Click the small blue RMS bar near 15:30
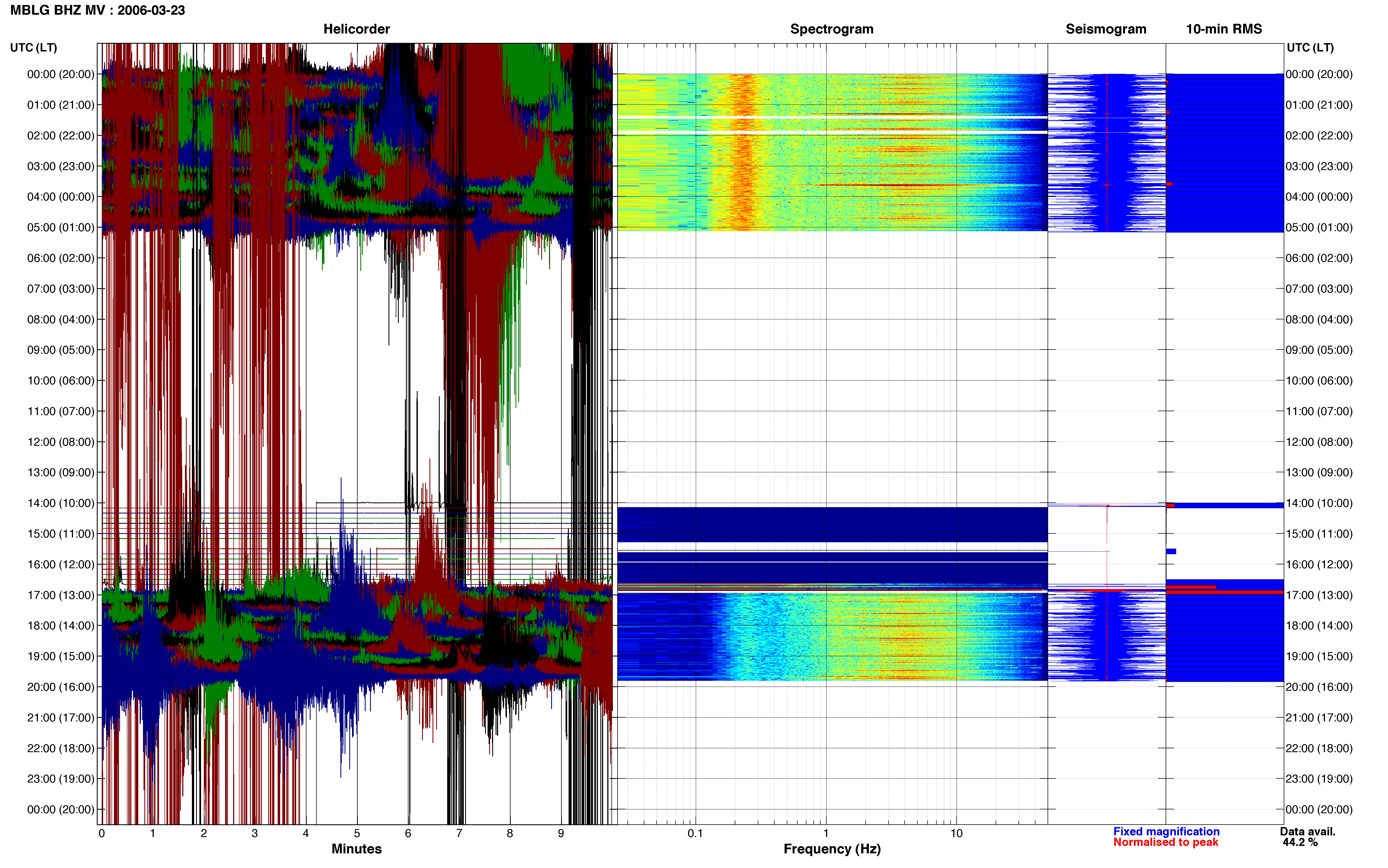The height and width of the screenshot is (868, 1388). (1171, 552)
